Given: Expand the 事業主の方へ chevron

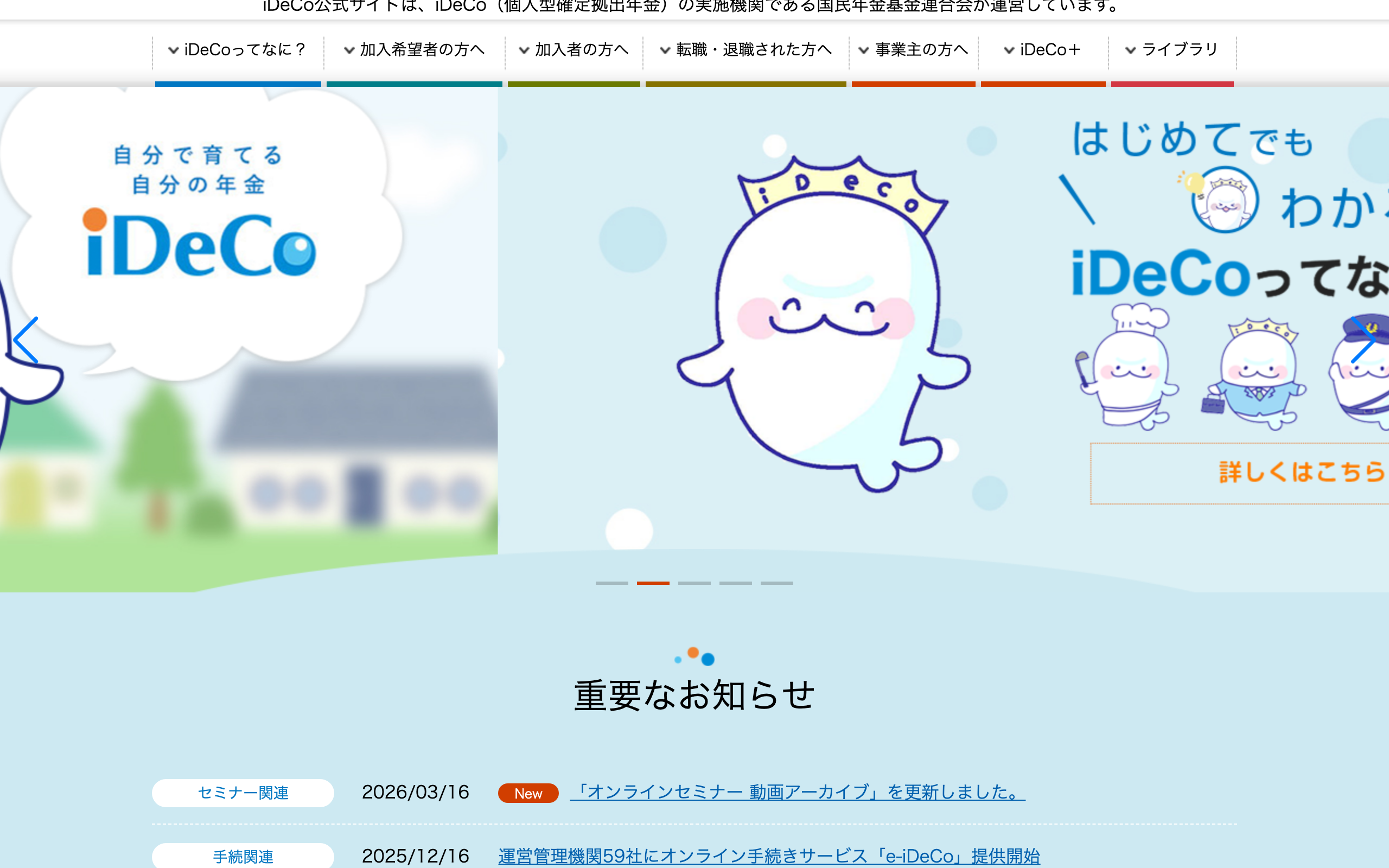Looking at the screenshot, I should pos(864,50).
